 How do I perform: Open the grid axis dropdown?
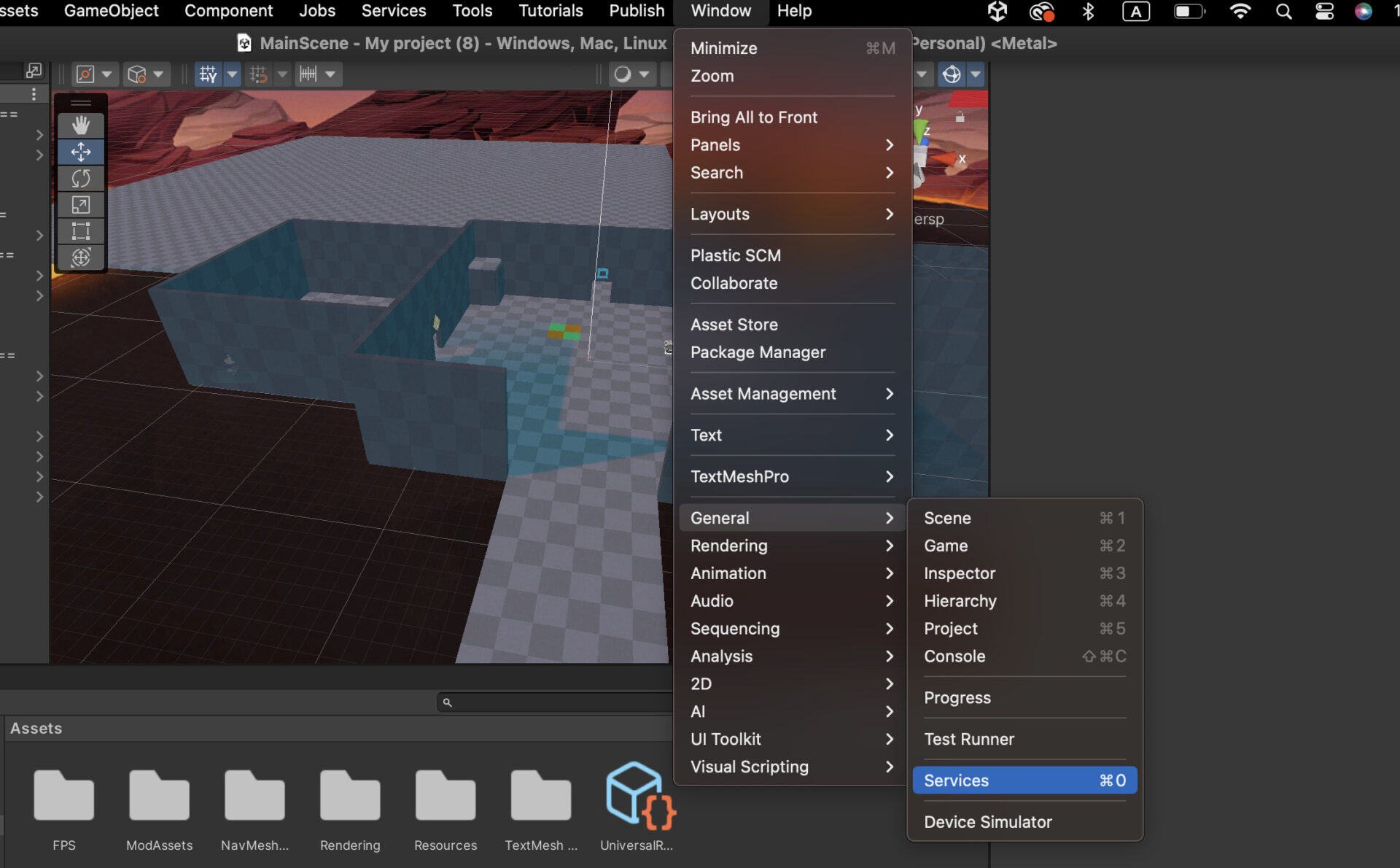pos(232,74)
